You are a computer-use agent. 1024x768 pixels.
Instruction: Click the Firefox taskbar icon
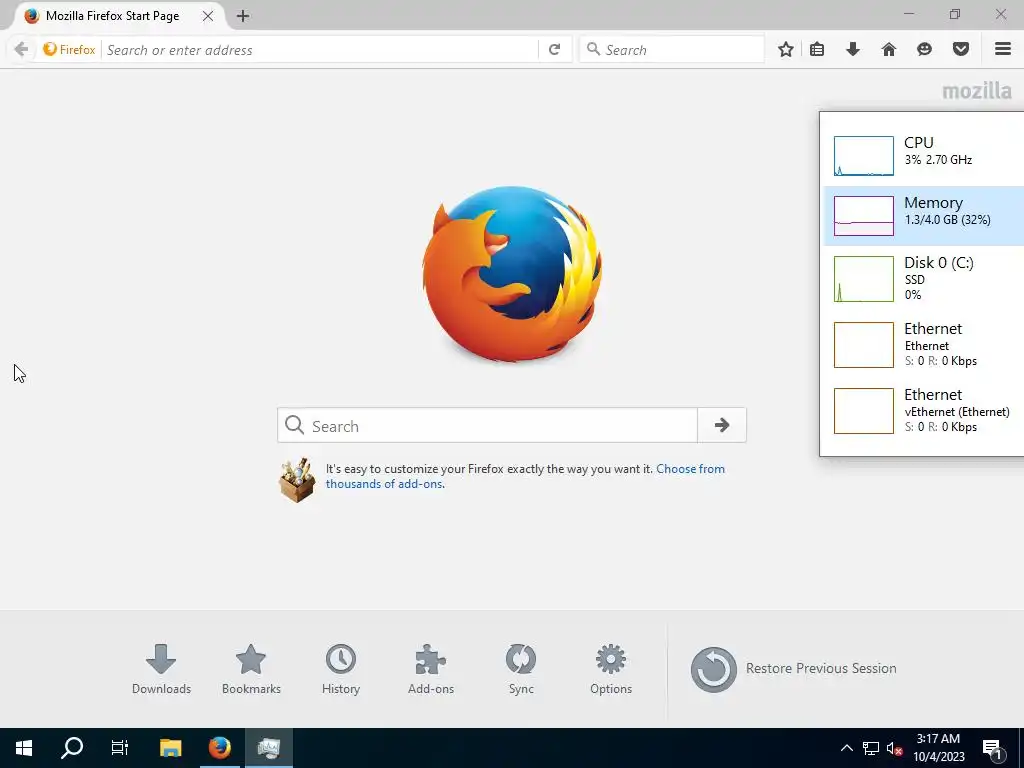click(219, 748)
